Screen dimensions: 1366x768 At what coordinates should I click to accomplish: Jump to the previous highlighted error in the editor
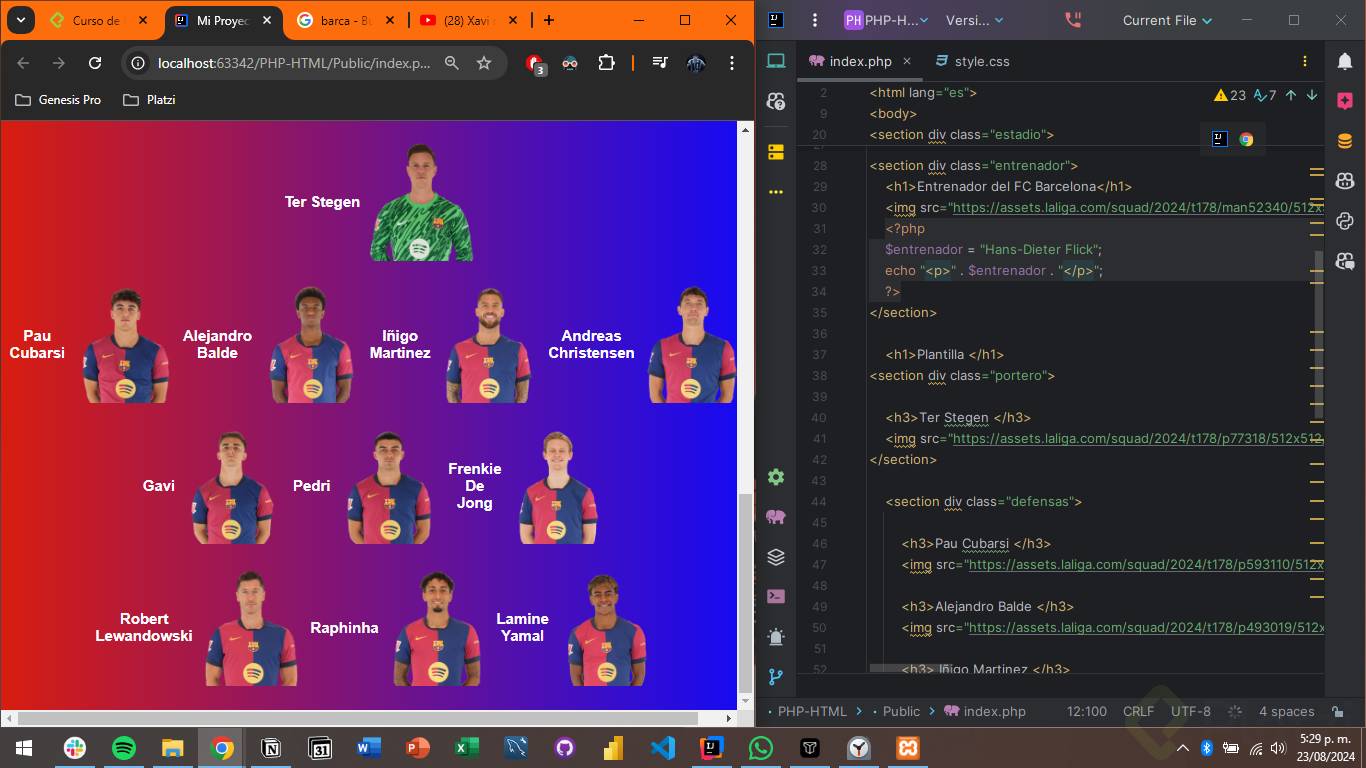coord(1291,95)
